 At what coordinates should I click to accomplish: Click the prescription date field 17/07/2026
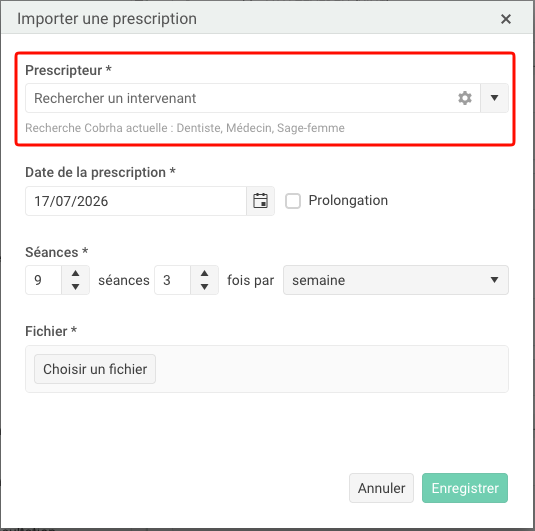click(136, 201)
